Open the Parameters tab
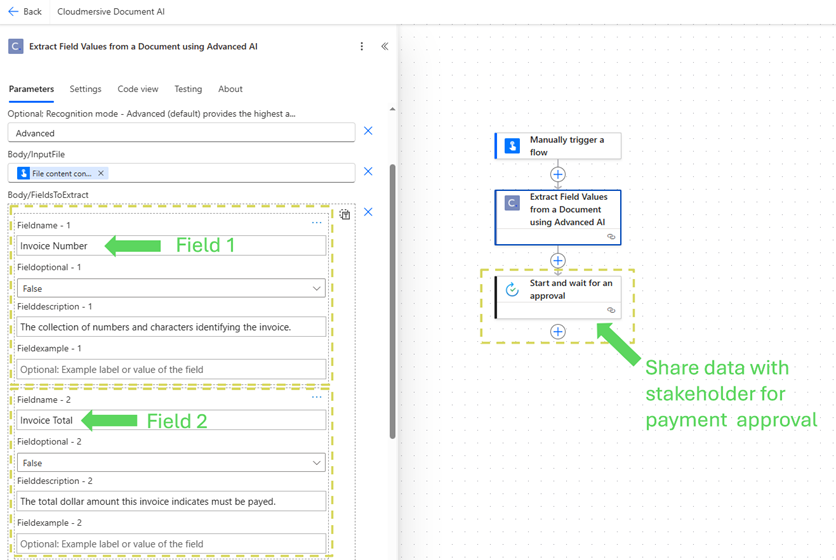 (31, 89)
